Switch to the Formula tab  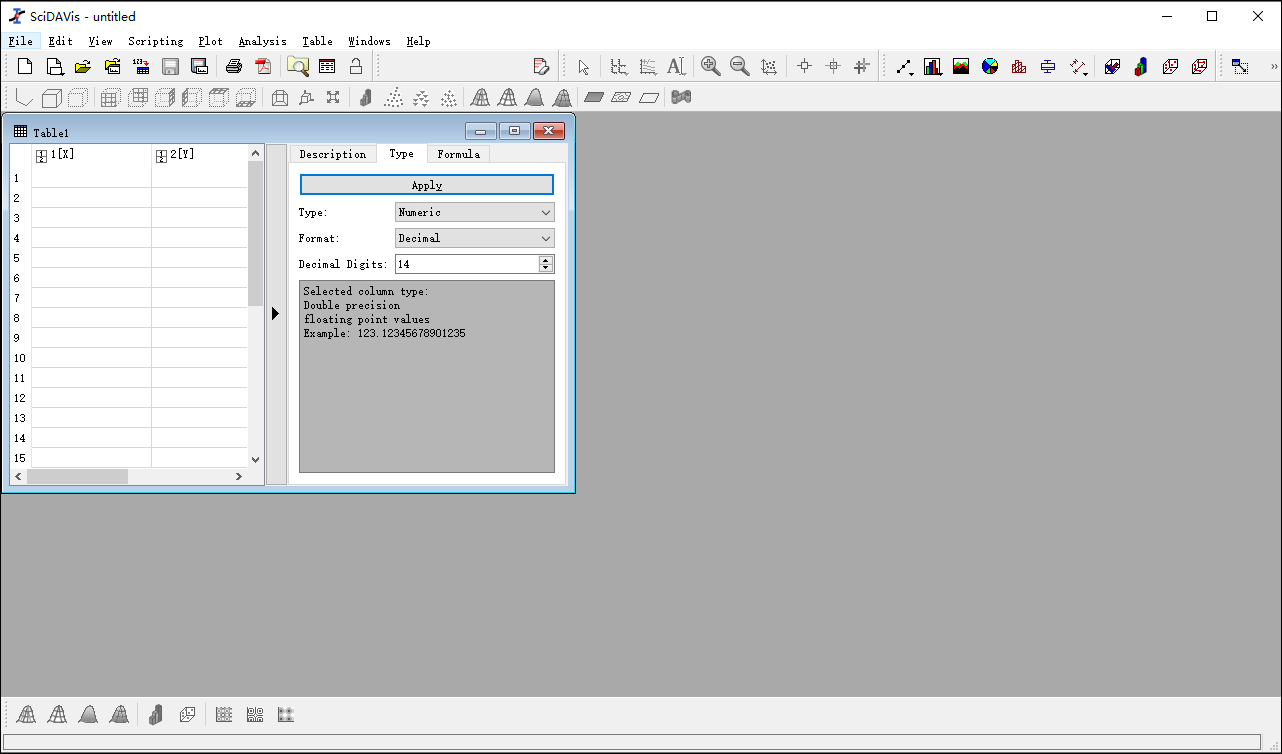[458, 154]
